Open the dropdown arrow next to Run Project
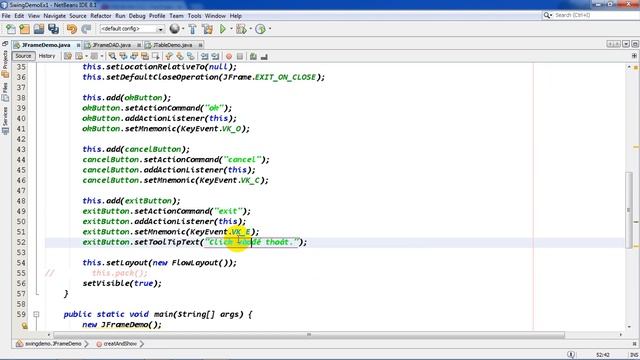Viewport: 640px width, 360px height. 231,29
